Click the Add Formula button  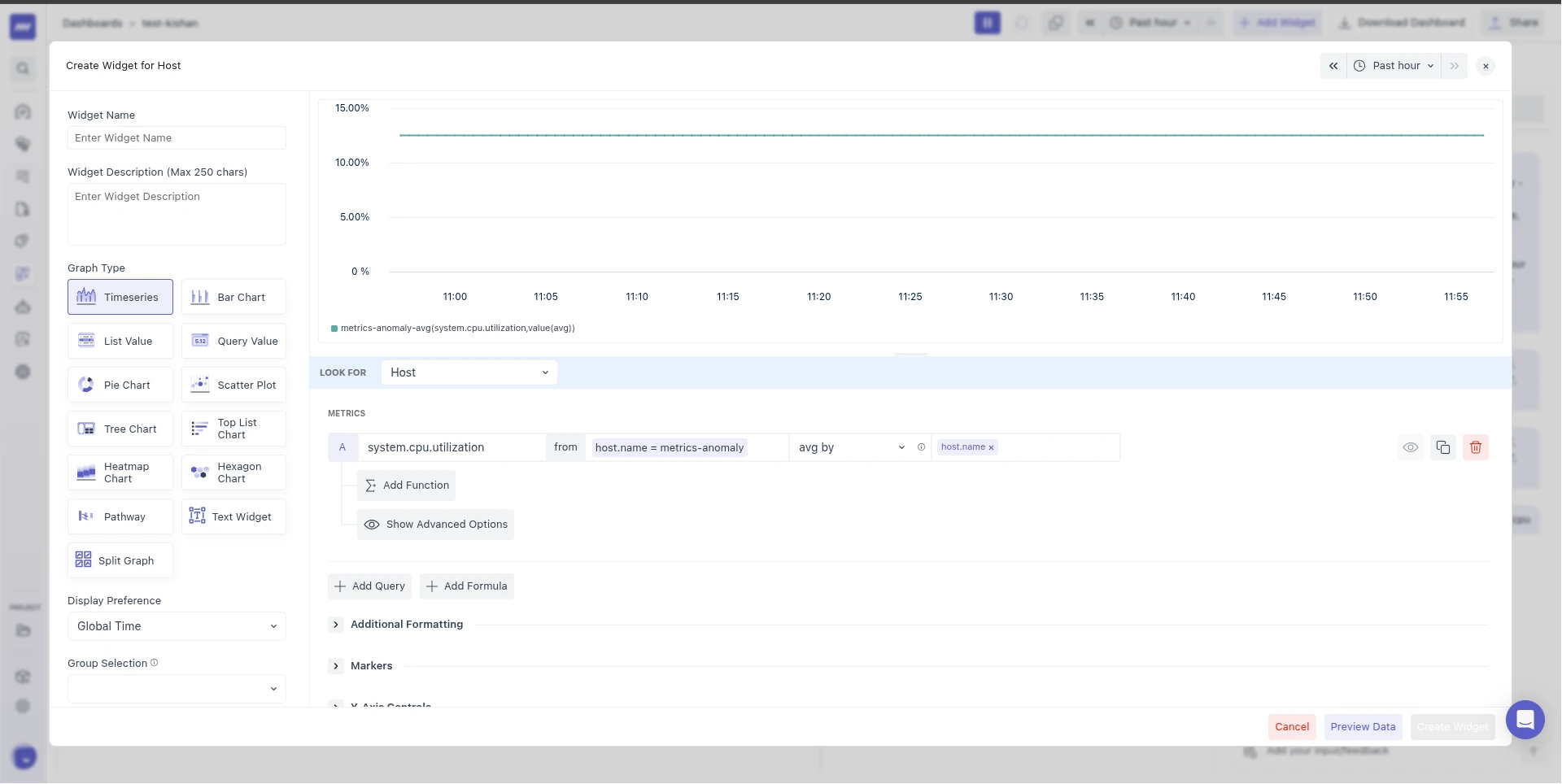tap(467, 586)
